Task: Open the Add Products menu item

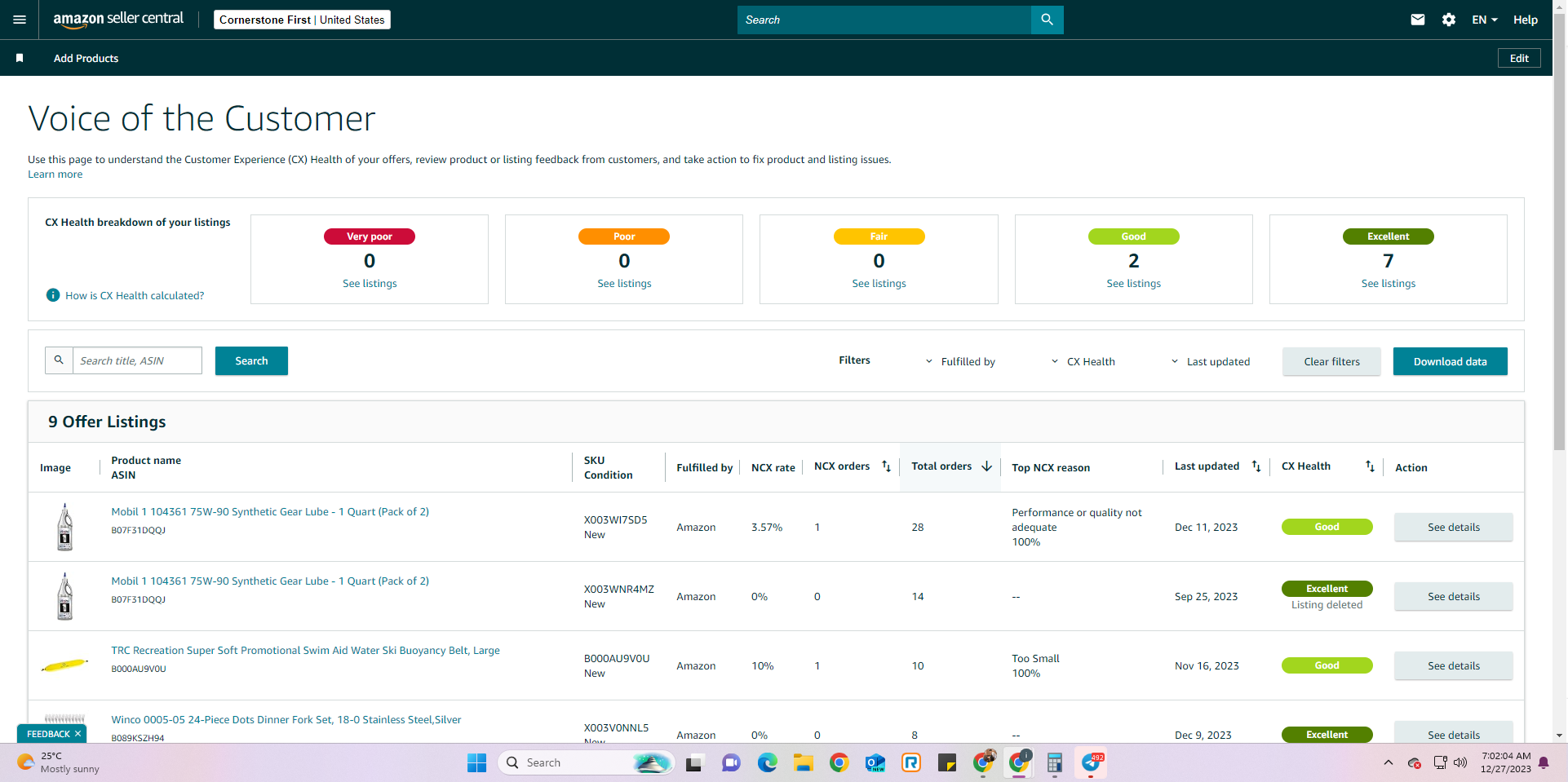Action: point(86,58)
